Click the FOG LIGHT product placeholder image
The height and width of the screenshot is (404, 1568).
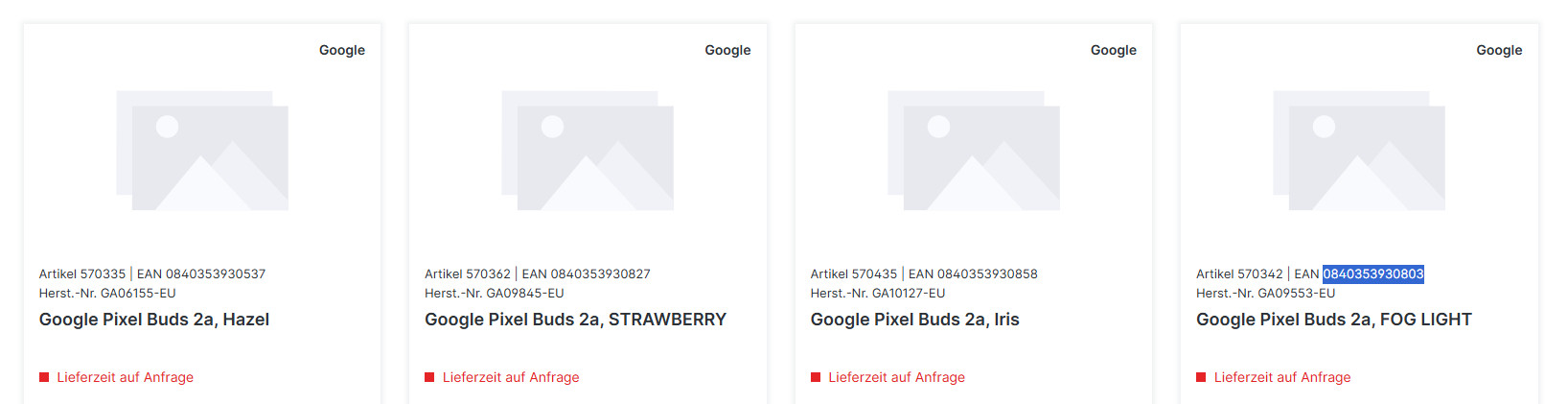pyautogui.click(x=1359, y=151)
